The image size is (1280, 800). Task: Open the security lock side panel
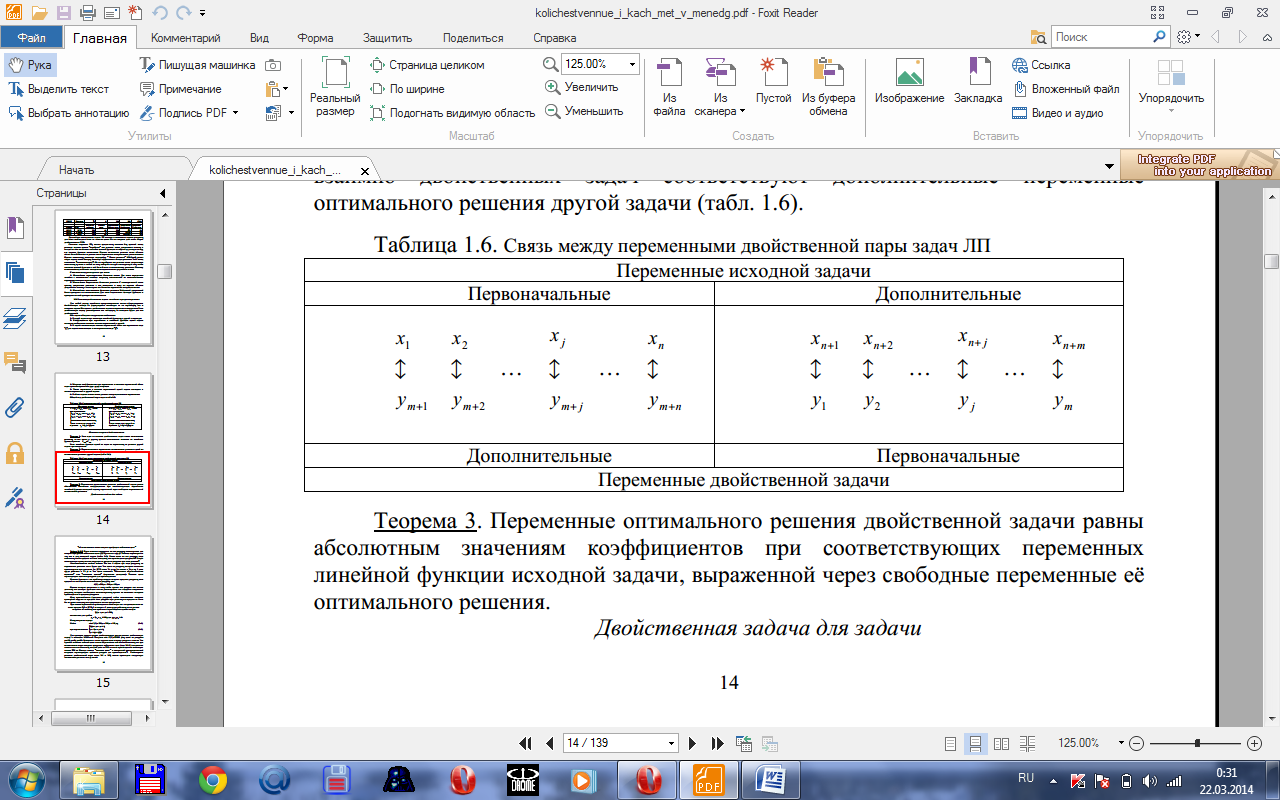[15, 452]
